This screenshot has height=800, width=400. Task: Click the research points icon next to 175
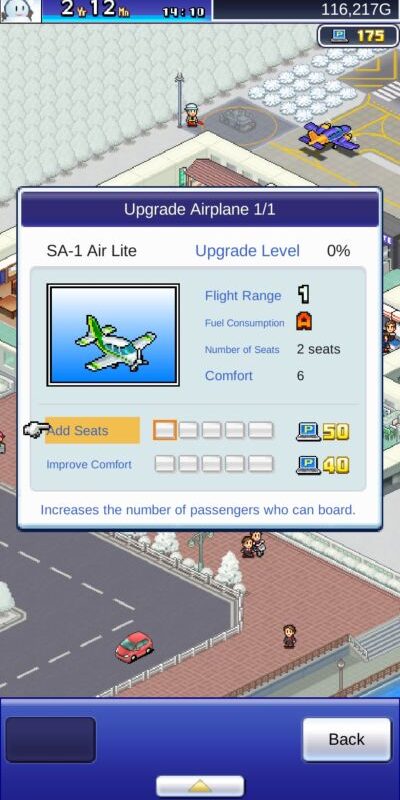coord(339,36)
